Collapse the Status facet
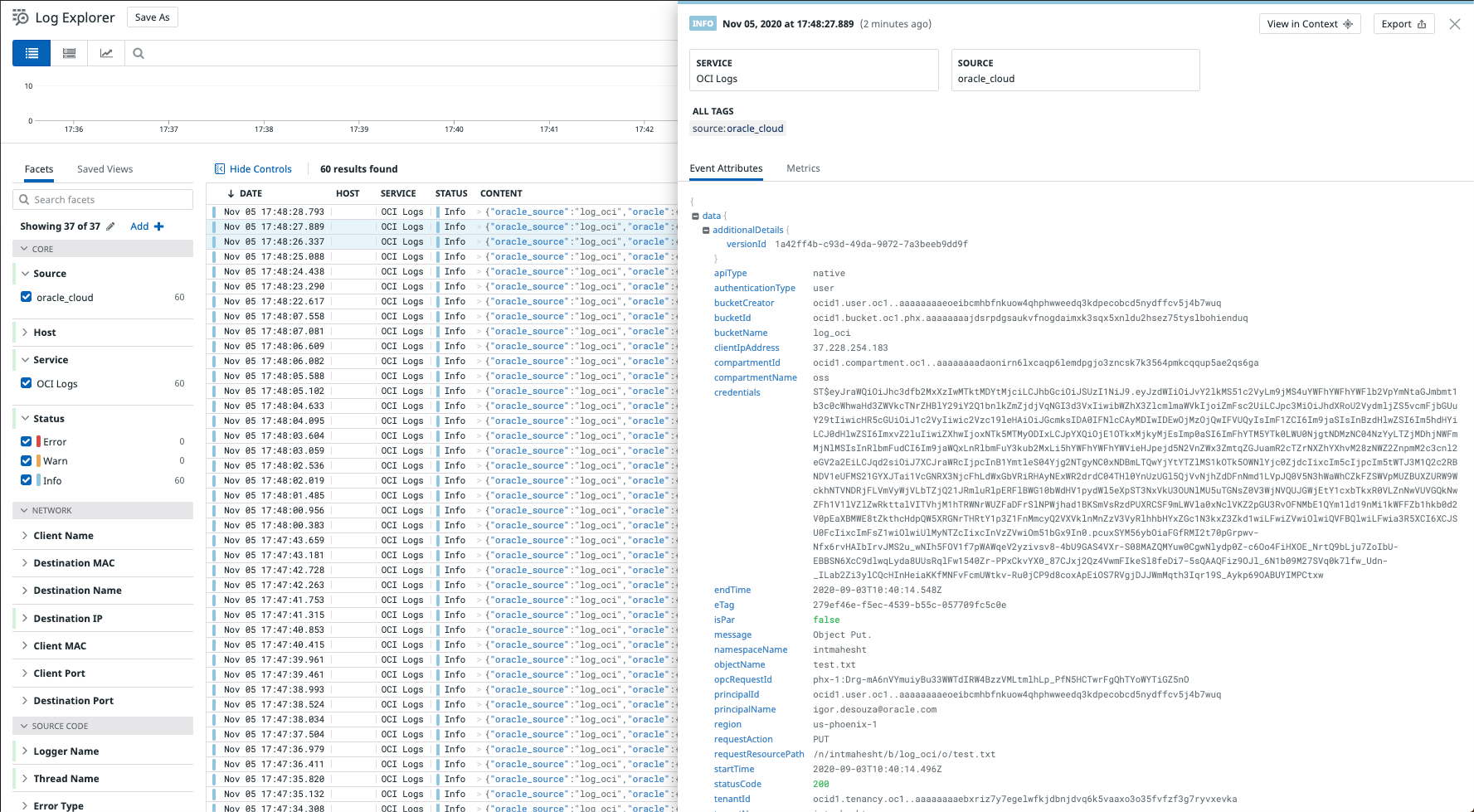Screen dimensions: 1474x812 [x=25, y=419]
